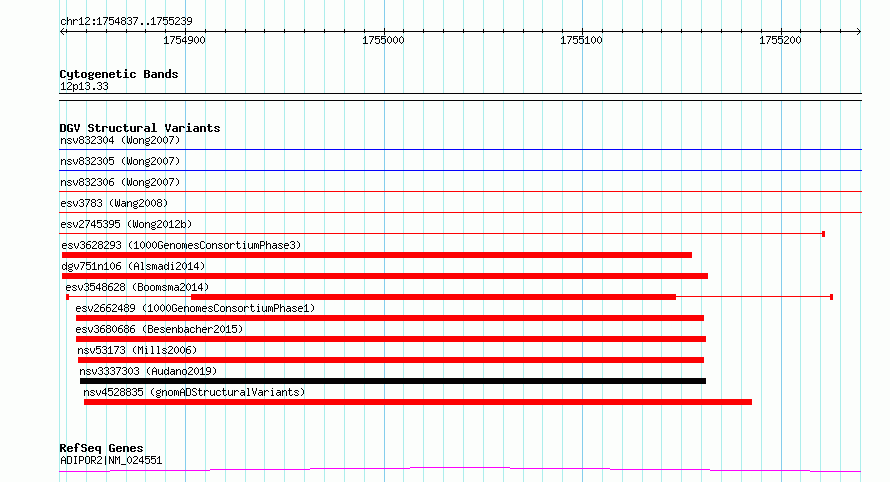Click the 1754900 ruler position label
This screenshot has width=890, height=482.
click(184, 40)
